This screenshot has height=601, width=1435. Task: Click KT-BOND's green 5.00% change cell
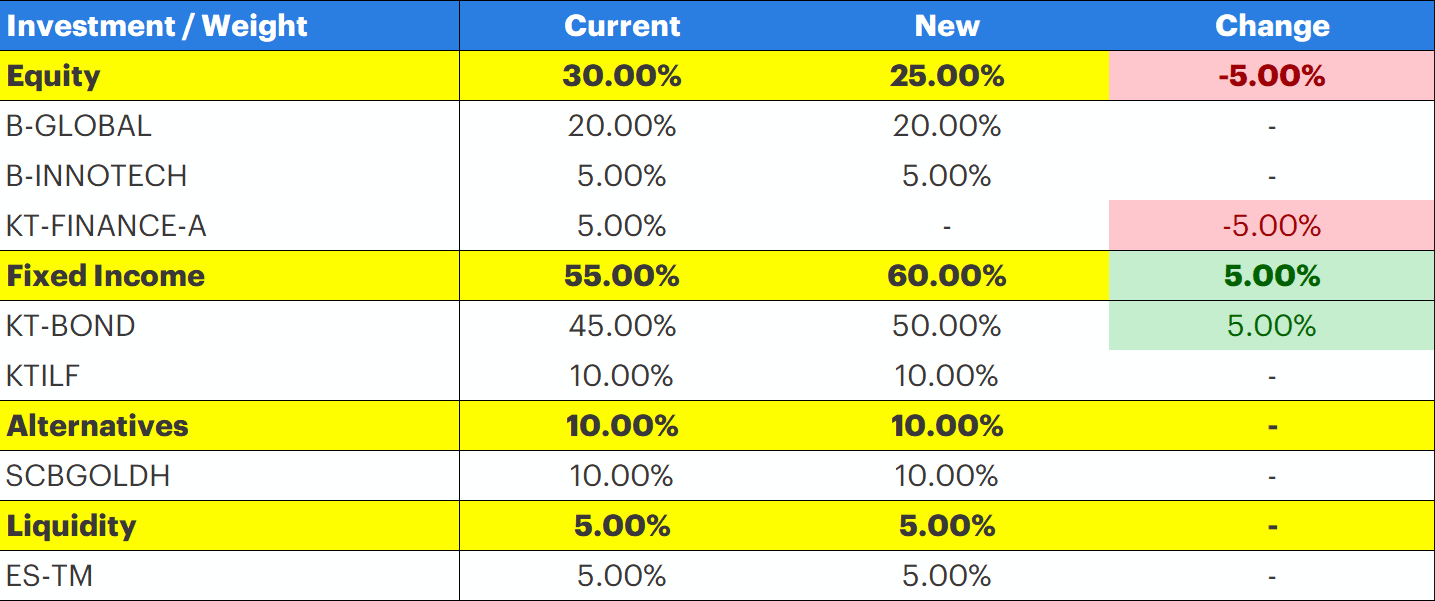click(x=1271, y=326)
